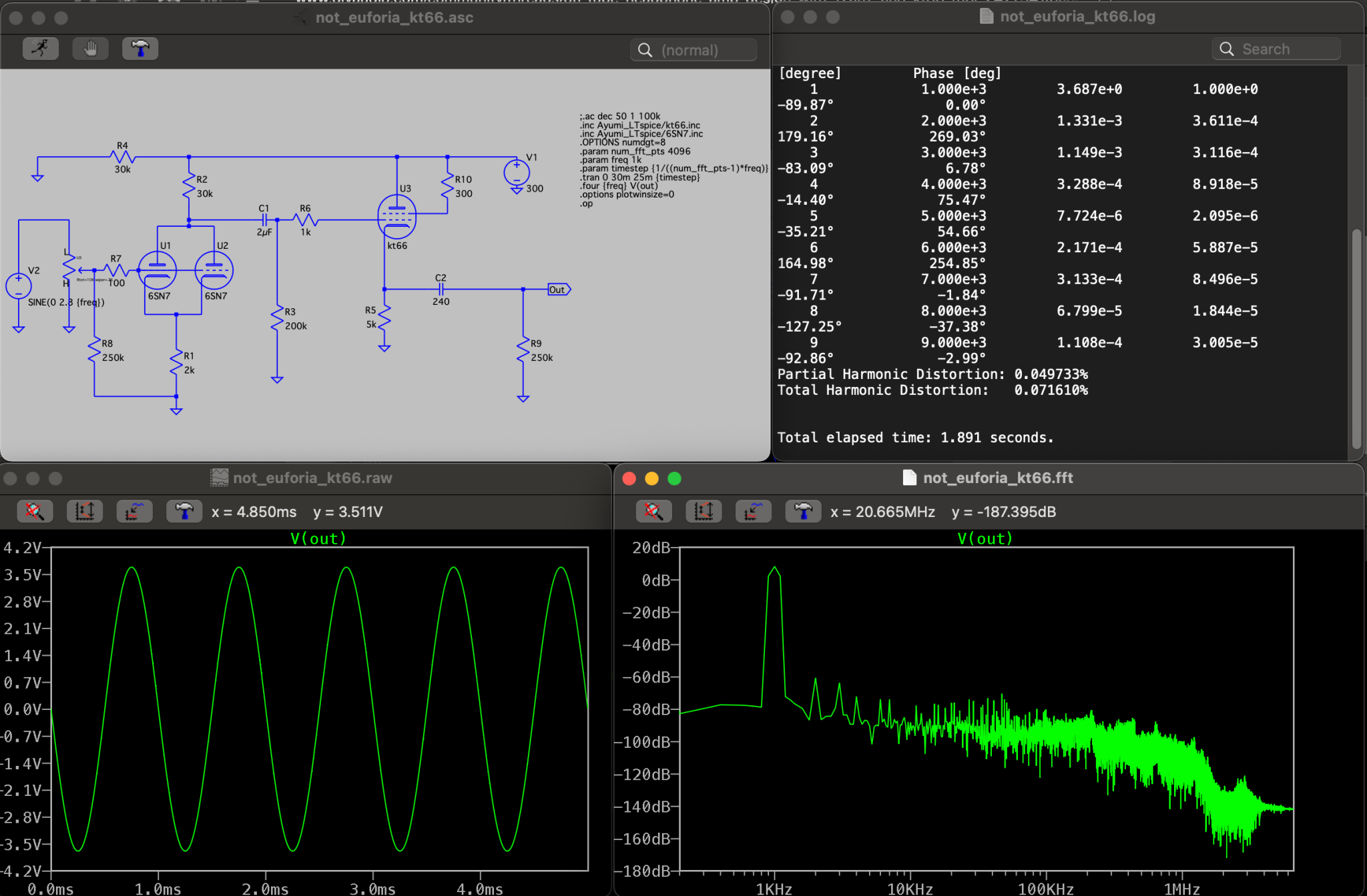Open the hammer settings icon in raw waveform window
The image size is (1367, 896).
184,512
